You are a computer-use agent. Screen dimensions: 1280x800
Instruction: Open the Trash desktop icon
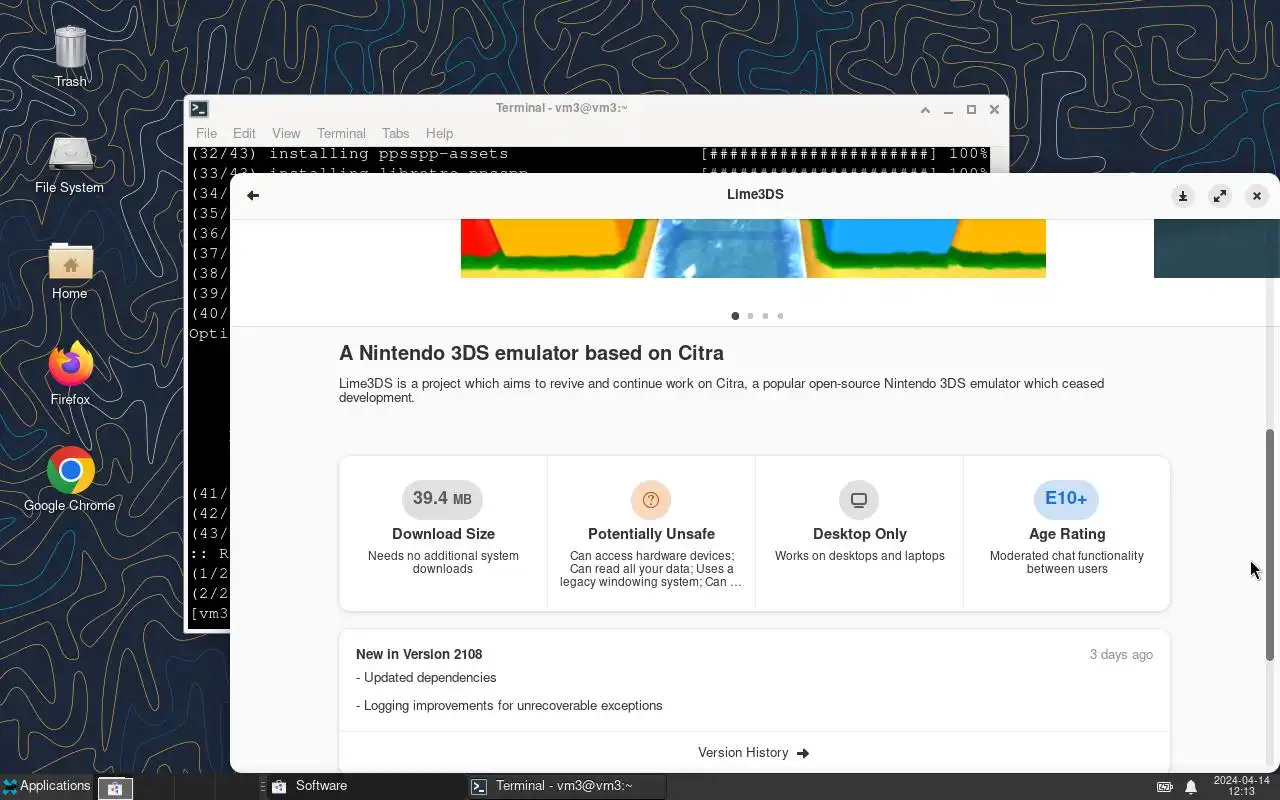pos(70,57)
